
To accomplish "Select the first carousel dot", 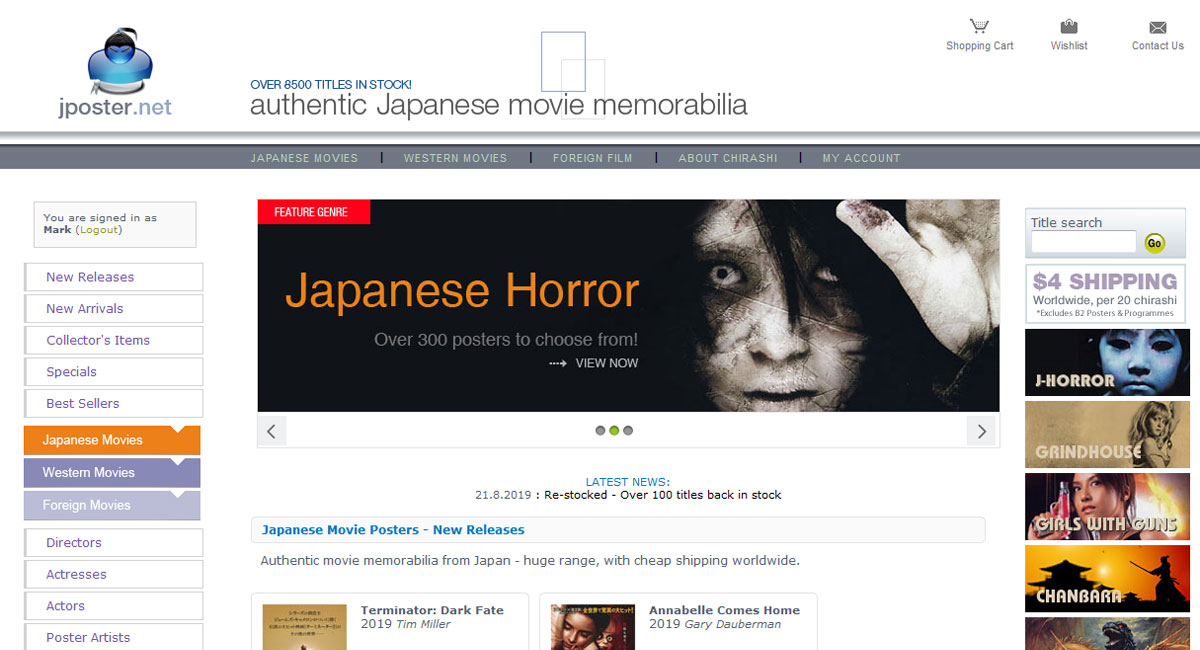I will click(600, 431).
